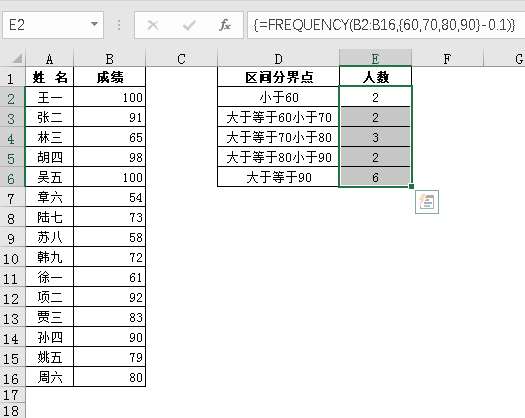Open the Quick Analysis icon below the selection
Image resolution: width=525 pixels, height=418 pixels.
[427, 202]
